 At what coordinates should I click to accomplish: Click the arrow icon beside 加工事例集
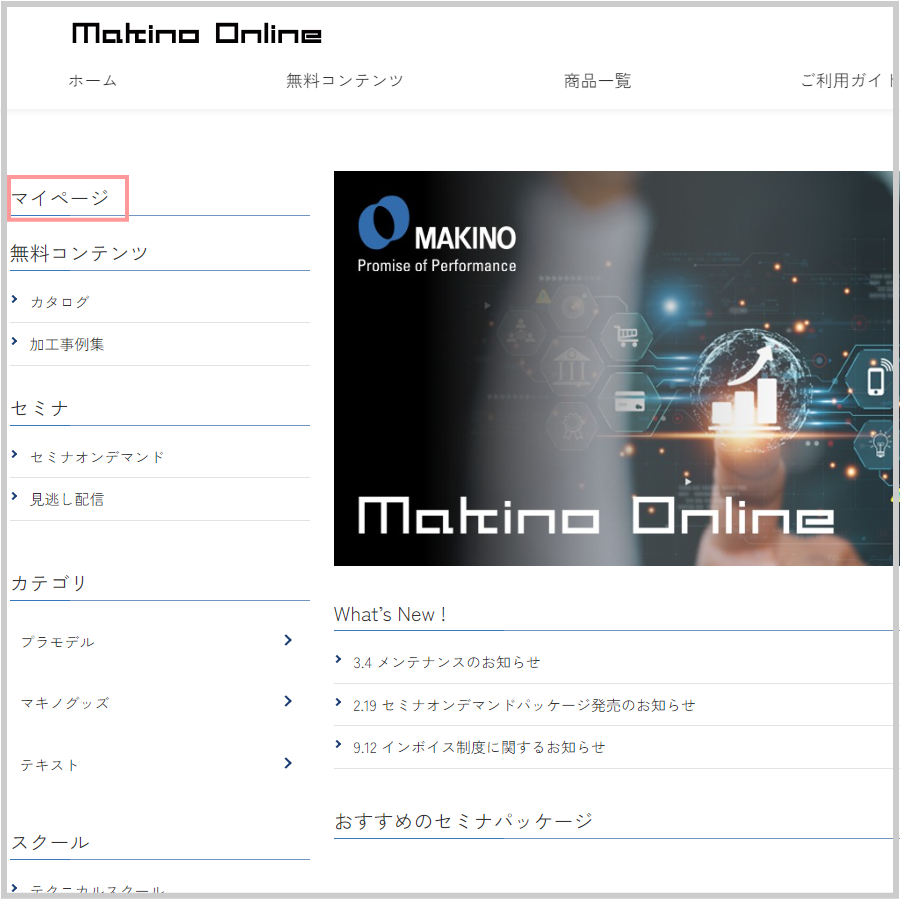click(x=15, y=342)
